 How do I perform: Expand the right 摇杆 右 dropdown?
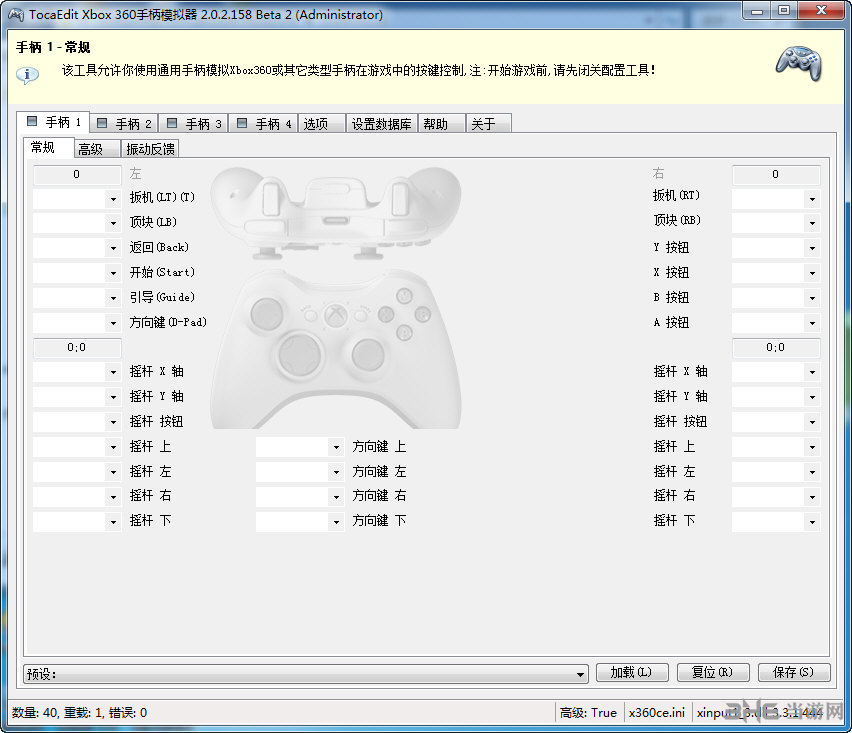776,497
